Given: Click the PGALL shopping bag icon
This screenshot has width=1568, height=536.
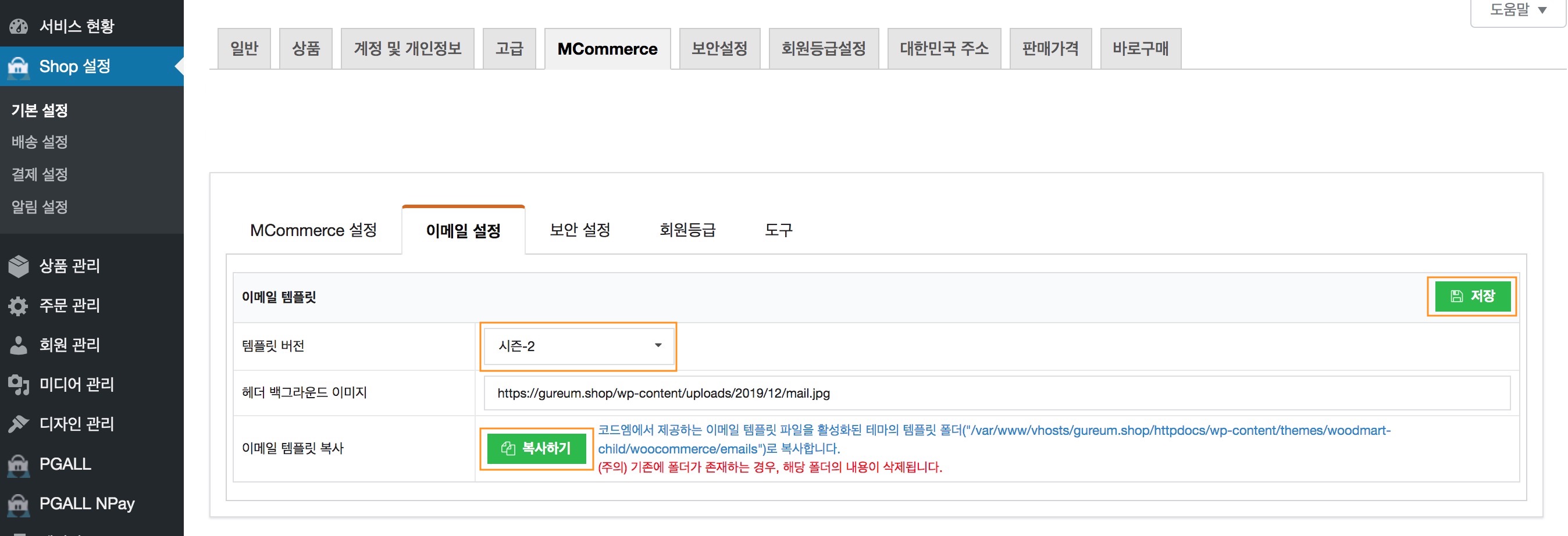Looking at the screenshot, I should [18, 463].
